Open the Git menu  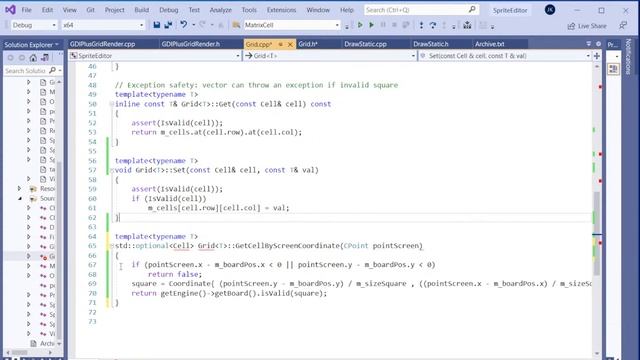click(90, 10)
